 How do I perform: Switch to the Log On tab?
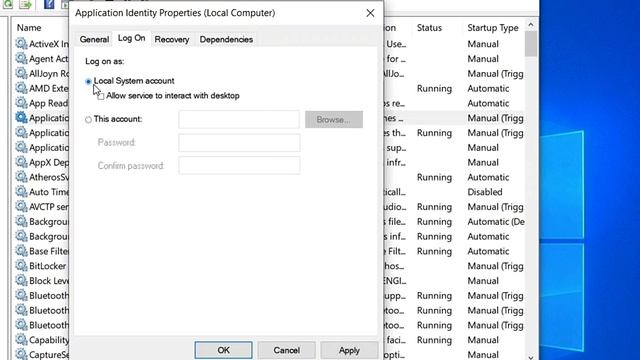coord(131,38)
